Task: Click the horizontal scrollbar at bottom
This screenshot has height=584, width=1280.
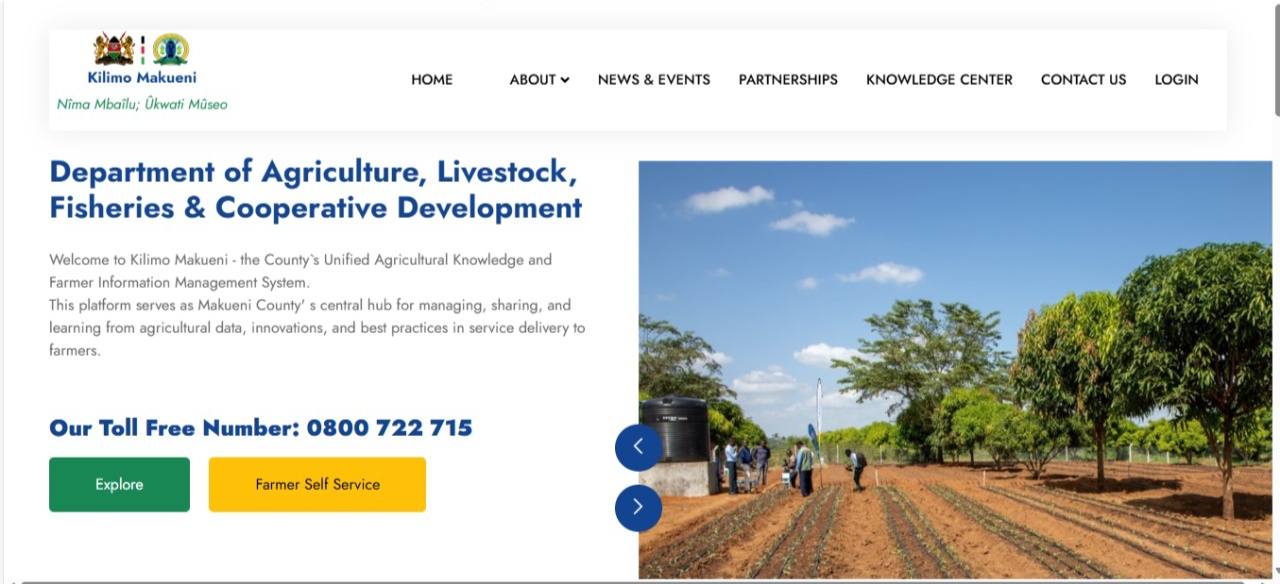Action: (x=640, y=581)
